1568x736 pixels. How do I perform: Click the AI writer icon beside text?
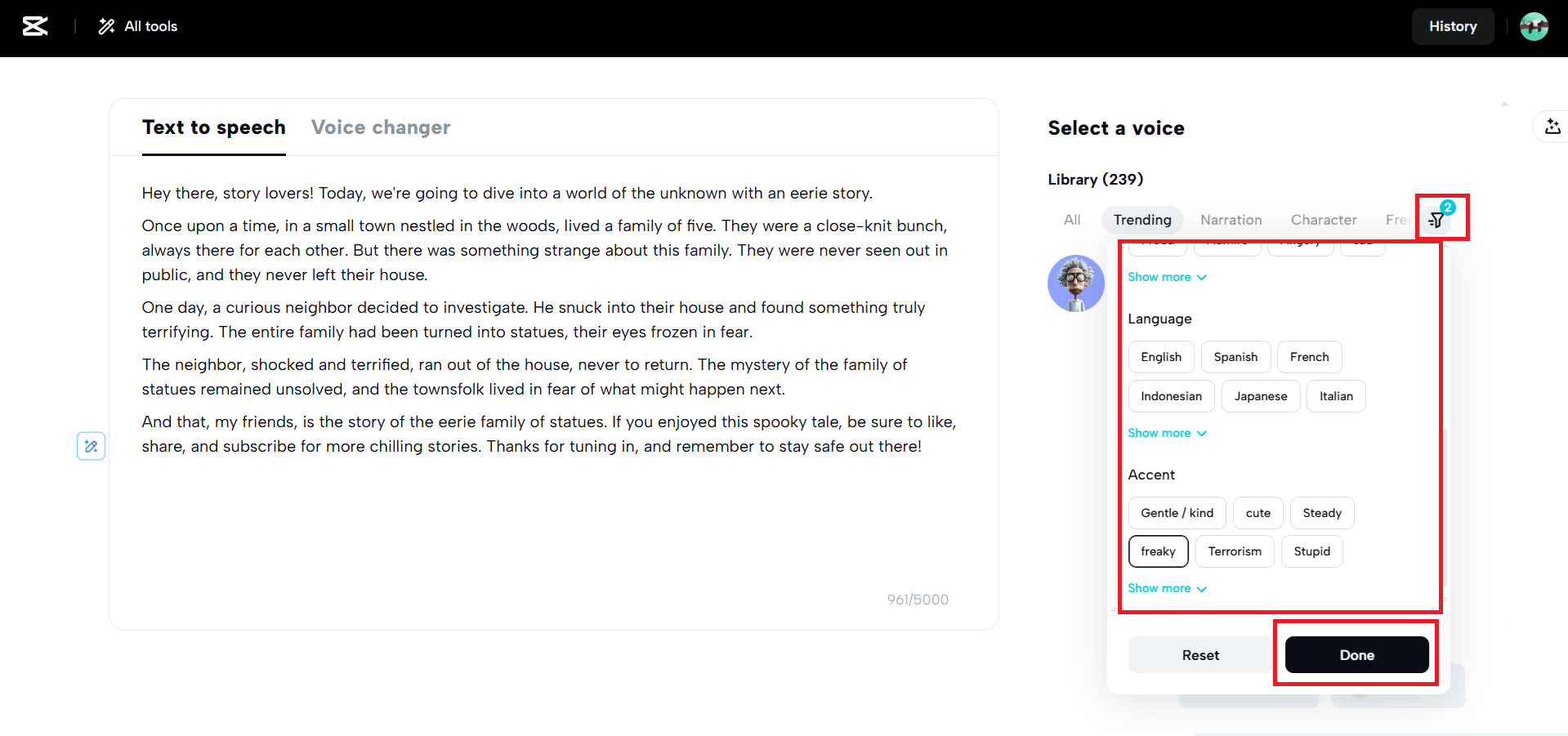(91, 446)
